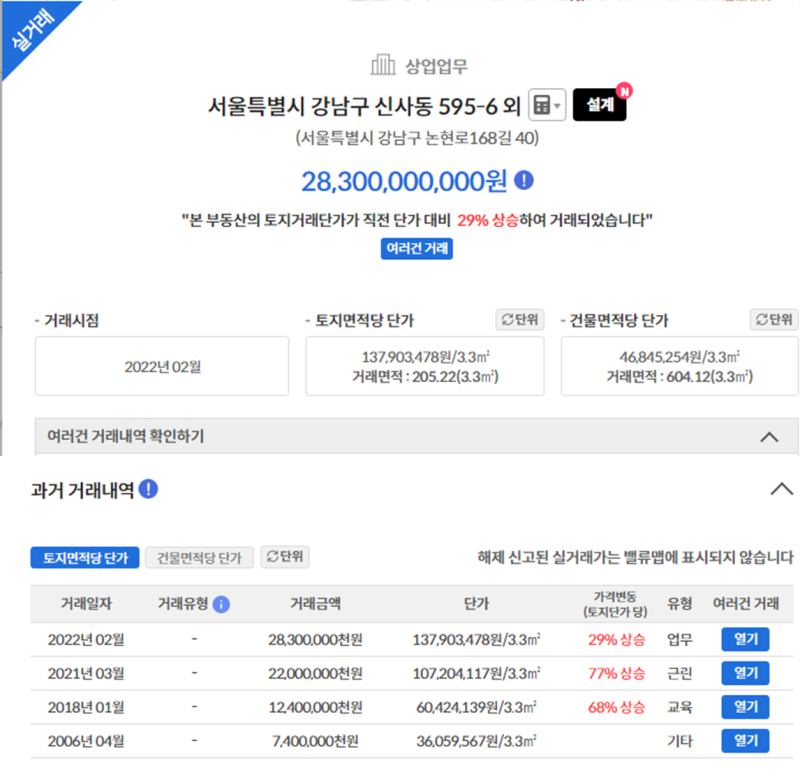Click the info icon beside 과거 거래내역
Viewport: 800px width, 778px height.
coord(148,489)
